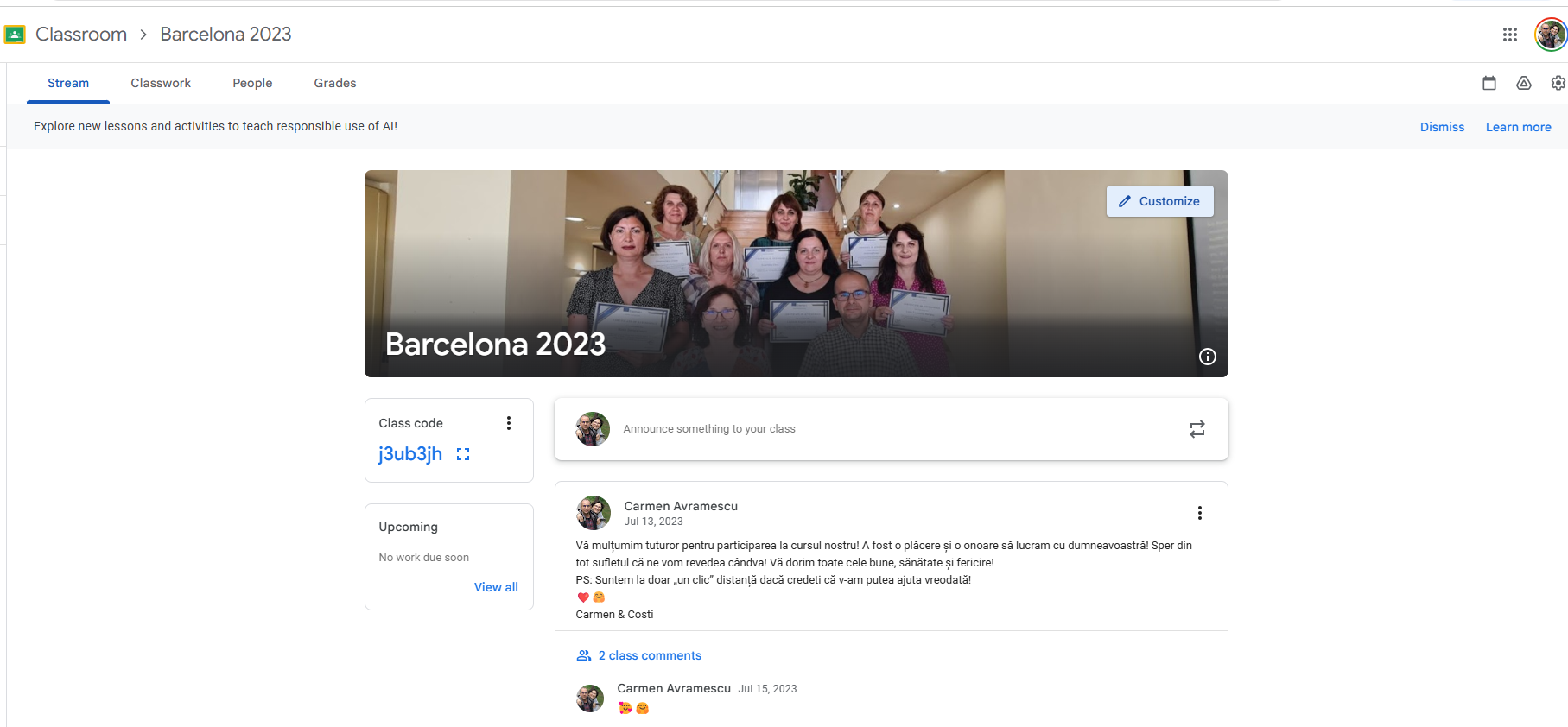The height and width of the screenshot is (727, 1568).
Task: Click View all upcoming work
Action: coord(496,587)
